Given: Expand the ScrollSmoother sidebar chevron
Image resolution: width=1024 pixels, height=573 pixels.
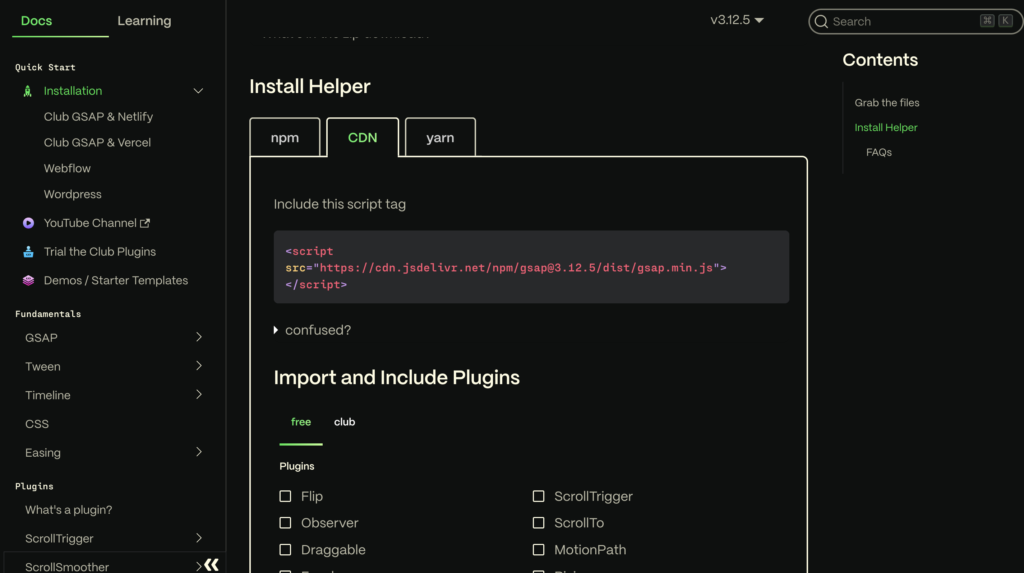Looking at the screenshot, I should [199, 566].
